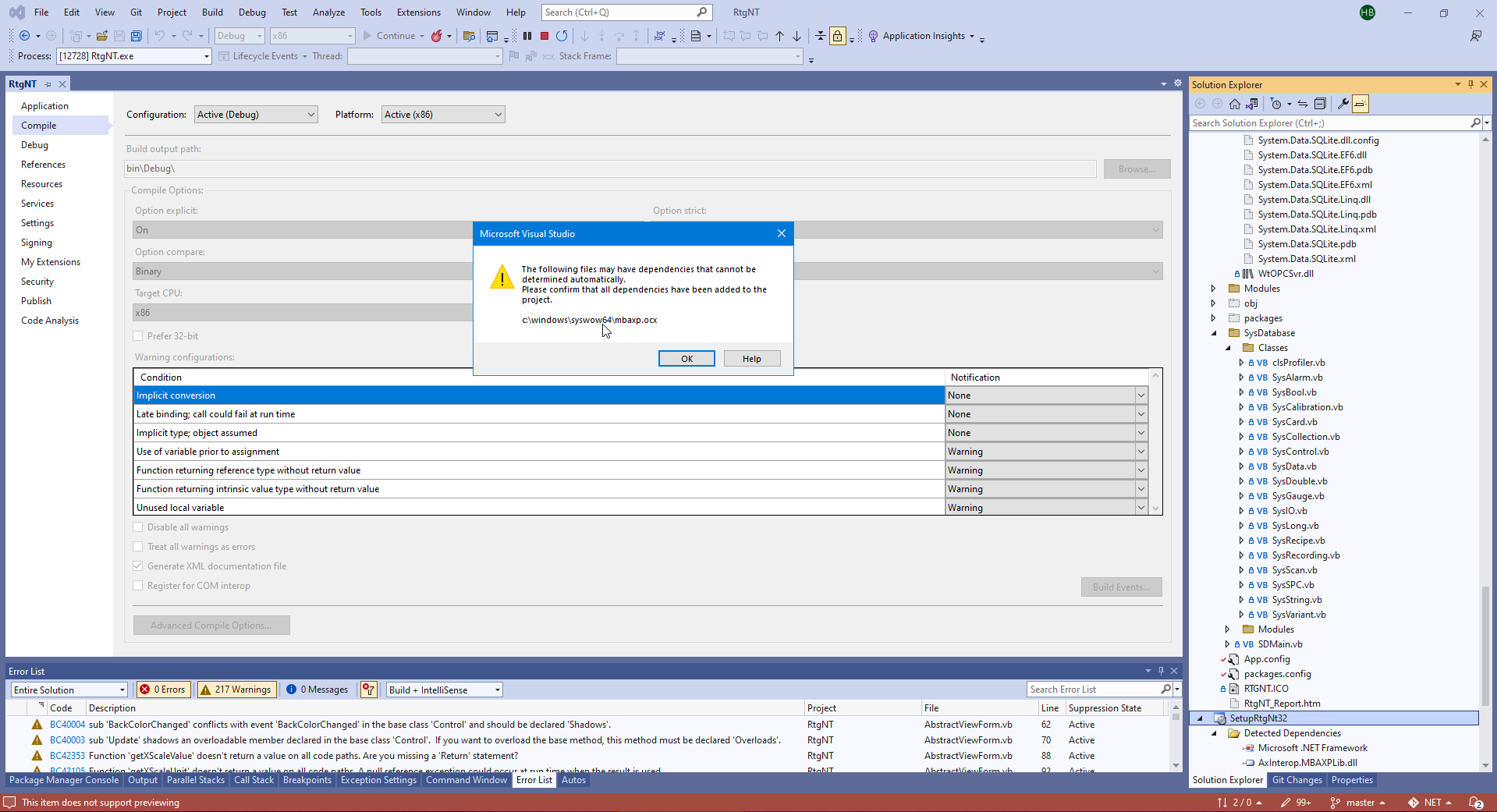This screenshot has width=1497, height=812.
Task: Expand the 'packages' folder in Solution Explorer
Action: point(1214,318)
